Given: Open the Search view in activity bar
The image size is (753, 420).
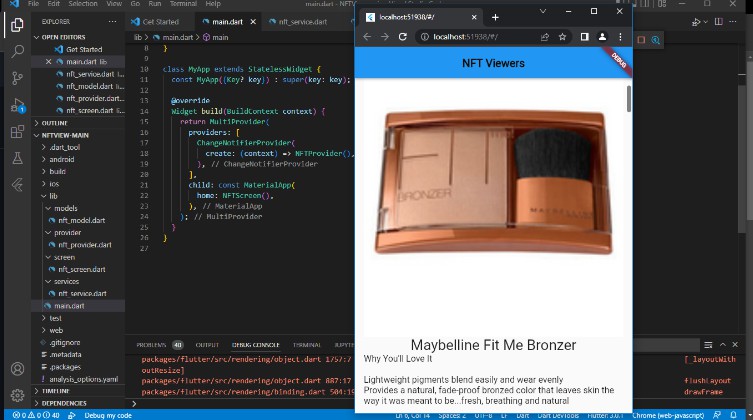Looking at the screenshot, I should (17, 51).
